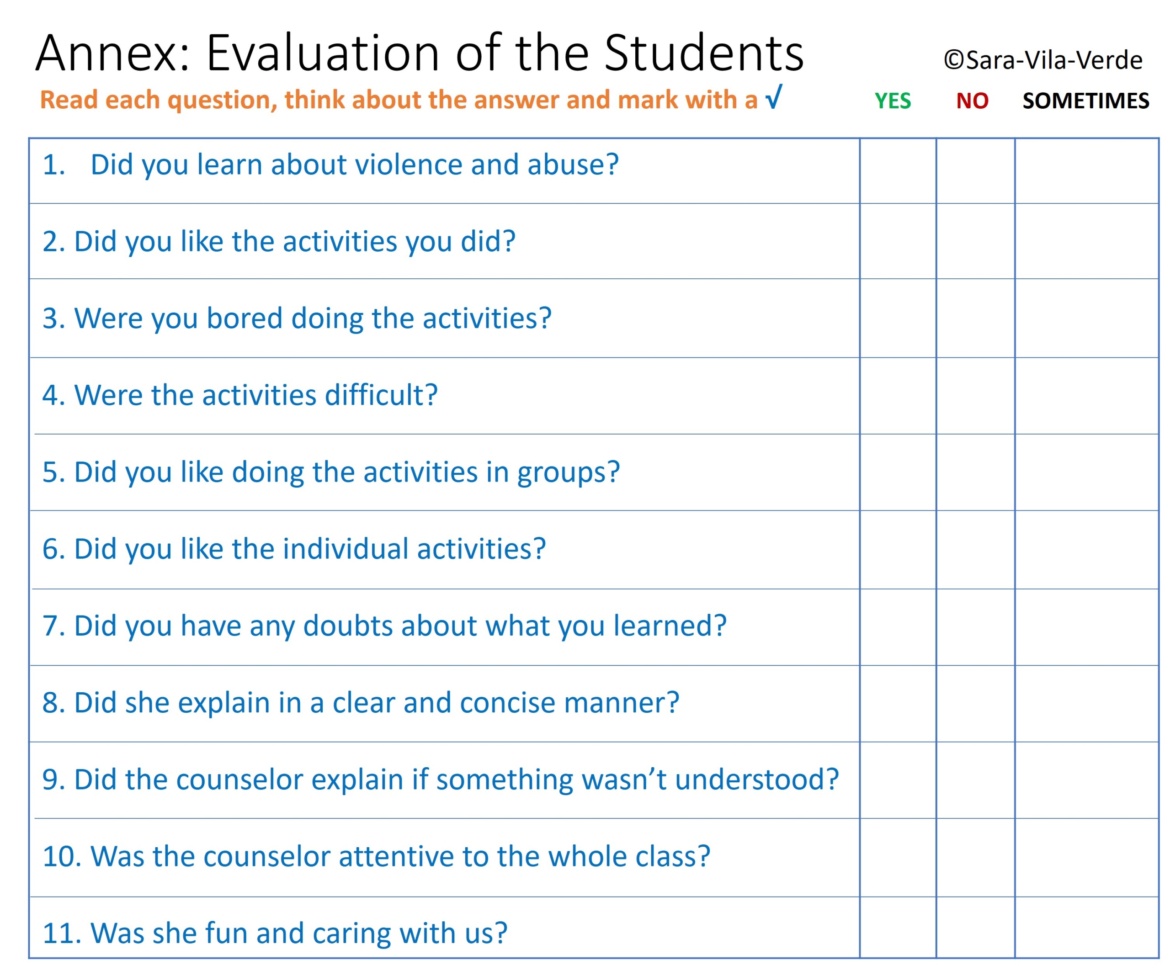Click the ©Sara-Vila-Verde copyright text

1042,61
